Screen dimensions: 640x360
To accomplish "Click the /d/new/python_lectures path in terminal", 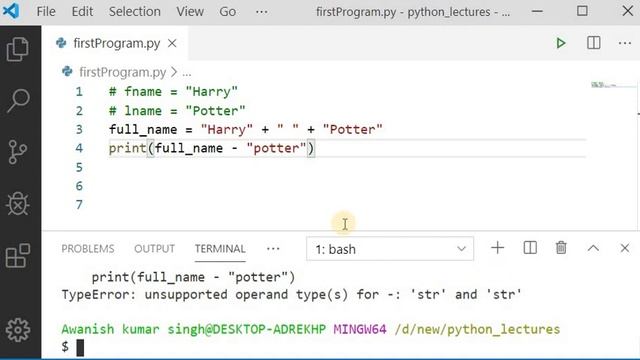I will [477, 329].
